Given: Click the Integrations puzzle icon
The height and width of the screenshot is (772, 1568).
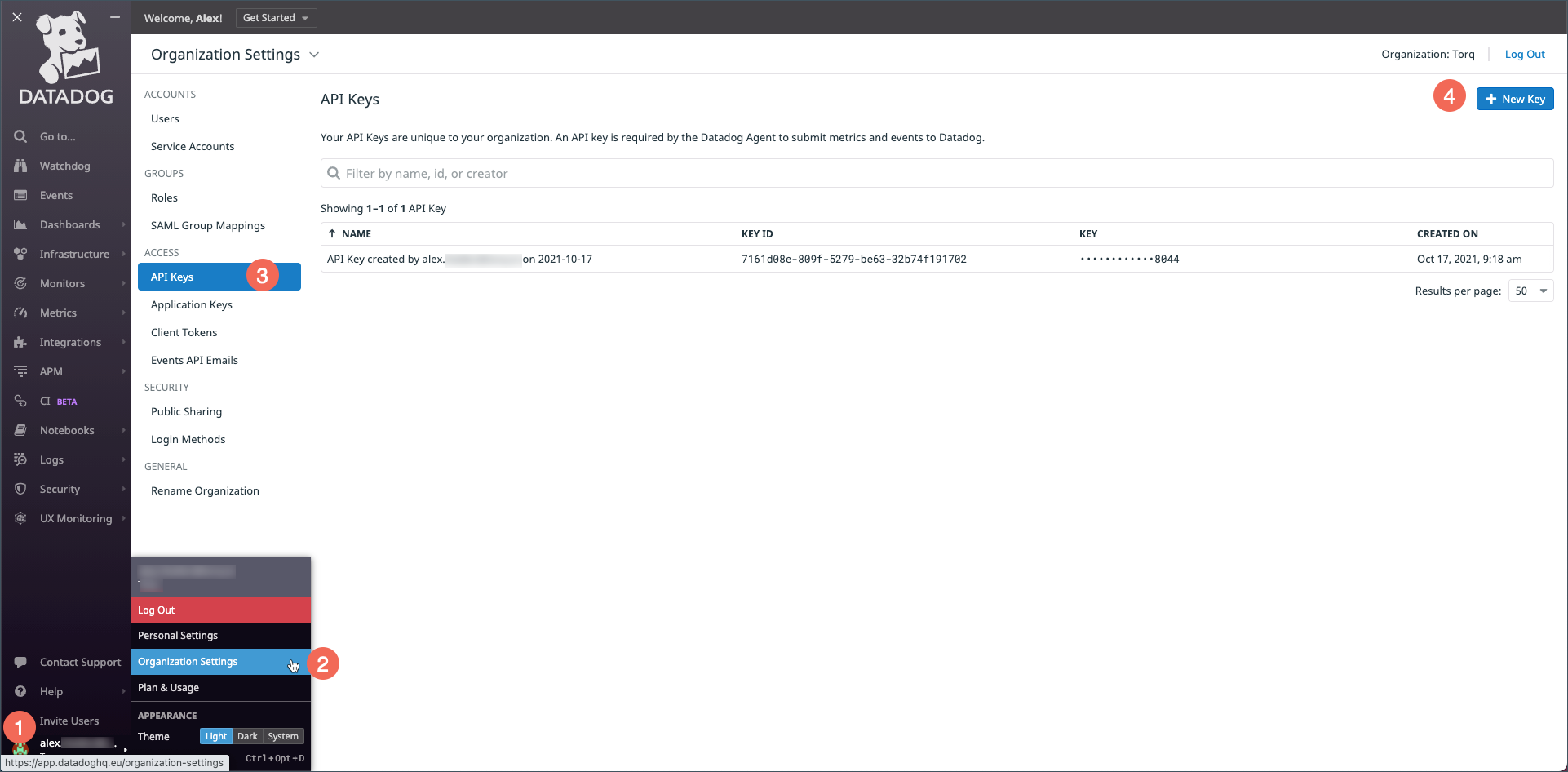Looking at the screenshot, I should (20, 342).
